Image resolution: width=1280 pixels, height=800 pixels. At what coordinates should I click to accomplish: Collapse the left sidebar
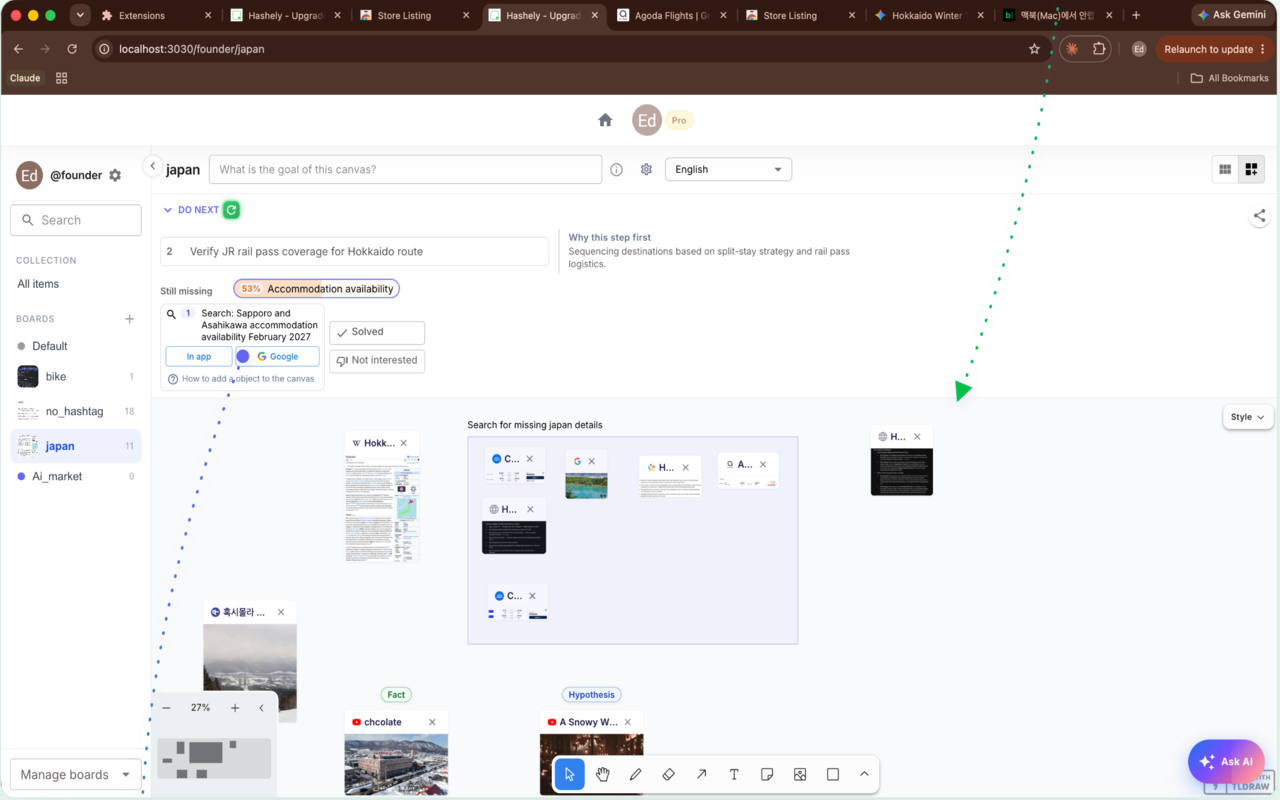pyautogui.click(x=152, y=166)
